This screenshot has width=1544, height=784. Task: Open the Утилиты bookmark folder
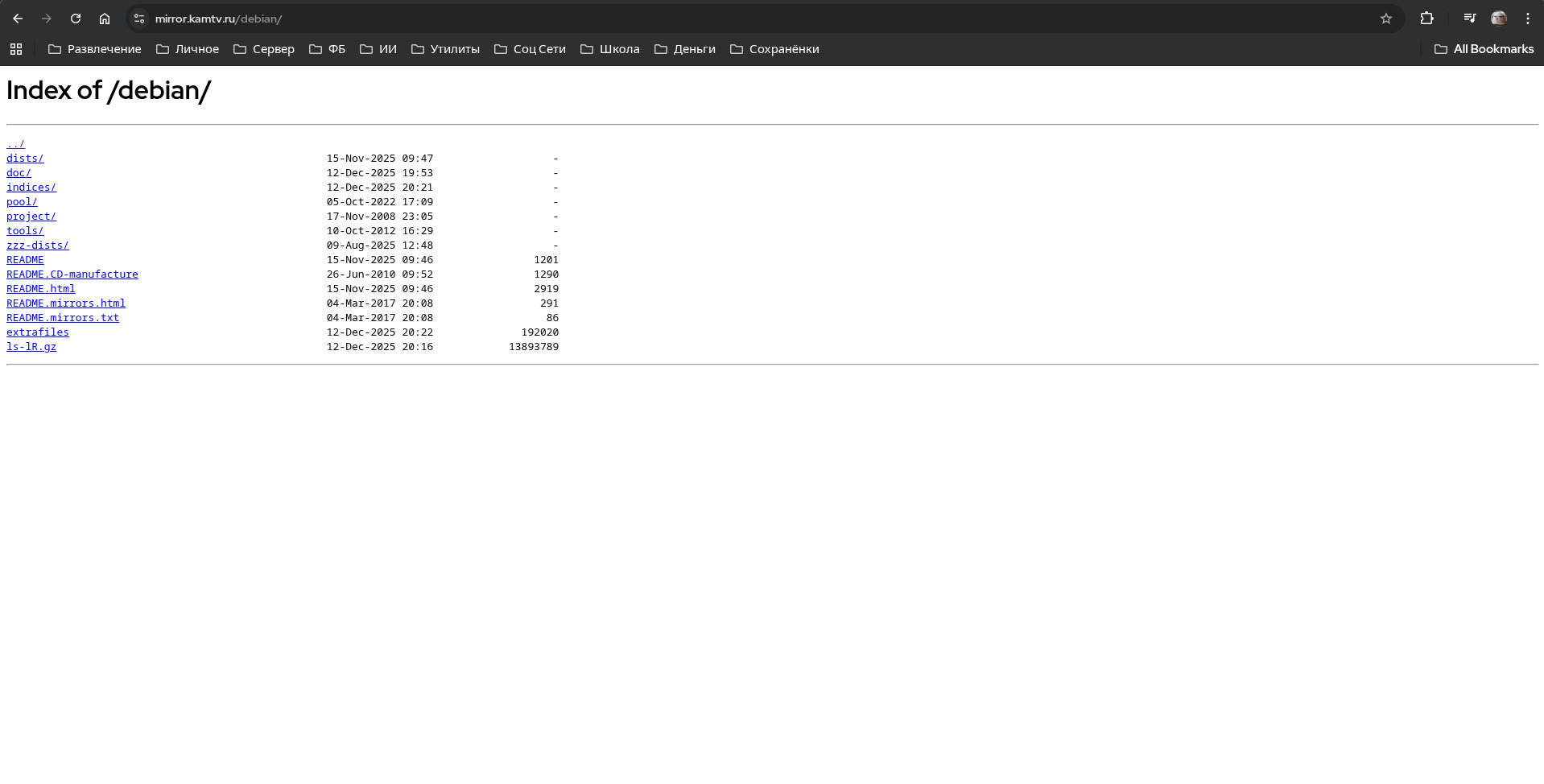[x=446, y=49]
